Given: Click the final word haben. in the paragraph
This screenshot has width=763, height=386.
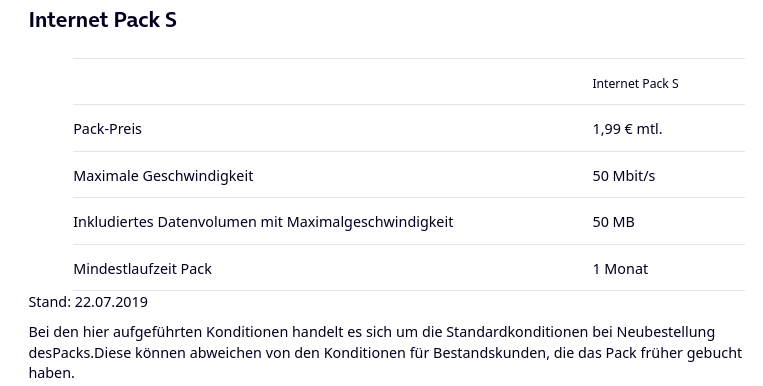Looking at the screenshot, I should click(52, 373).
